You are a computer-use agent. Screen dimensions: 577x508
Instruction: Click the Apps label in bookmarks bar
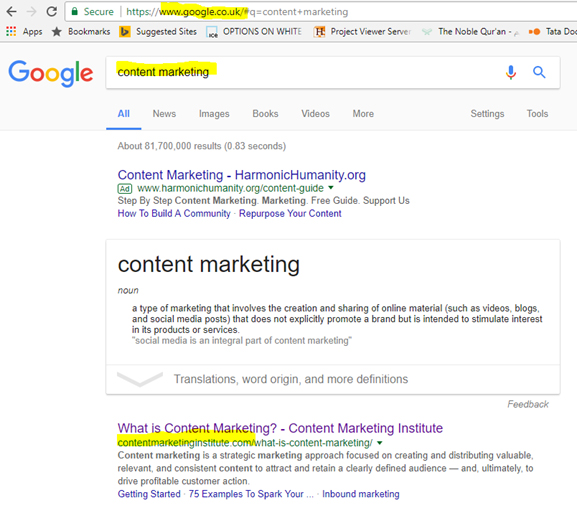tap(32, 32)
